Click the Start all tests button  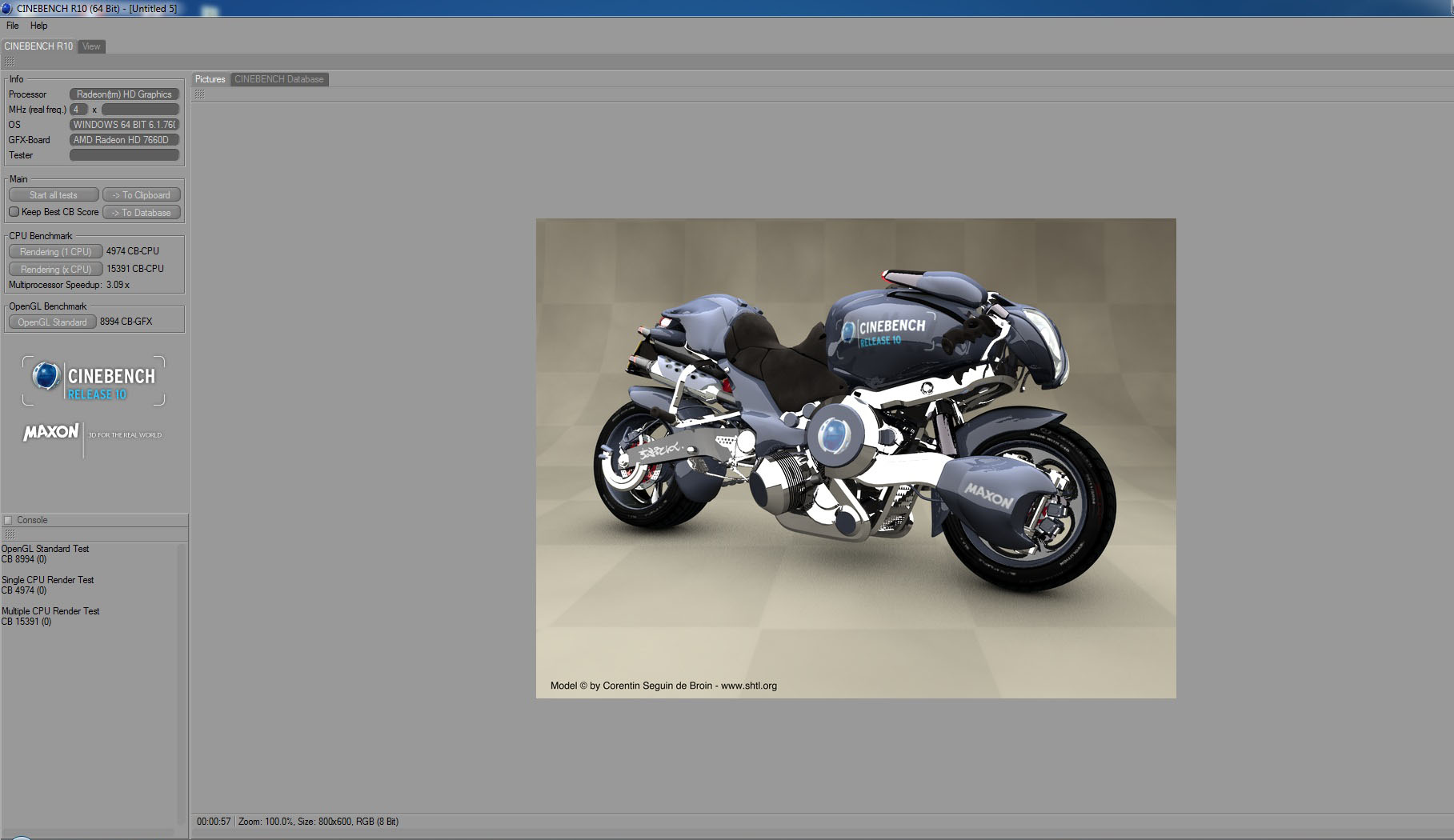(54, 195)
